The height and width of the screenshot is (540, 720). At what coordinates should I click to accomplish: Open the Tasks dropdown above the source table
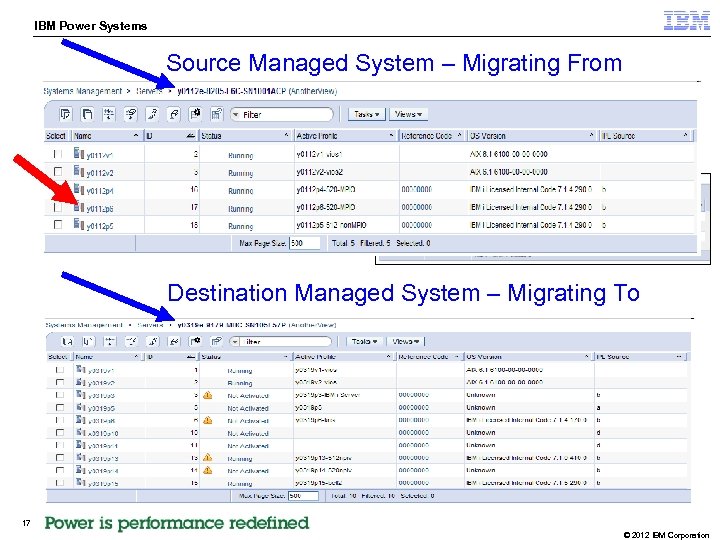coord(367,114)
